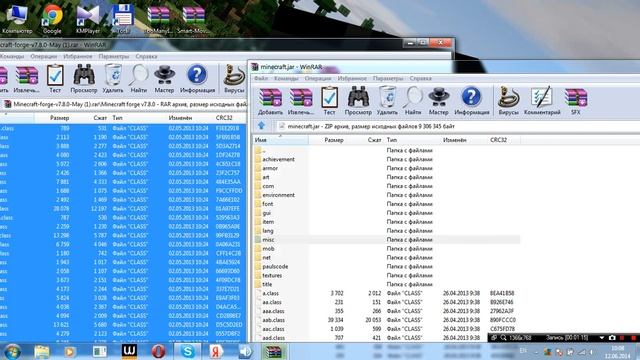Click Удалить icon in Minecraft-forge window
The image size is (640, 360).
[113, 79]
